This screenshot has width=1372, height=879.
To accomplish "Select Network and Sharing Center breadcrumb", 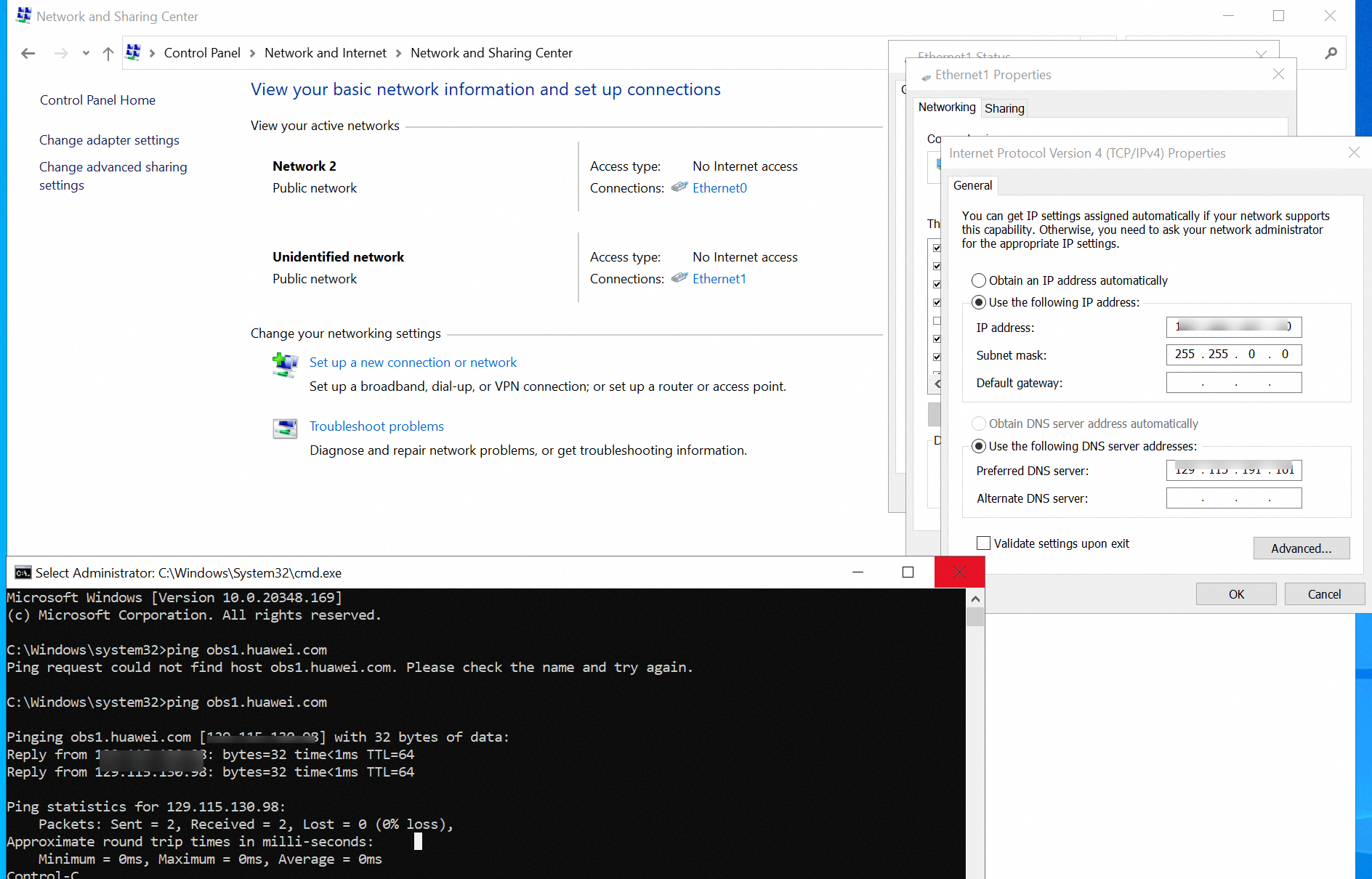I will click(491, 53).
